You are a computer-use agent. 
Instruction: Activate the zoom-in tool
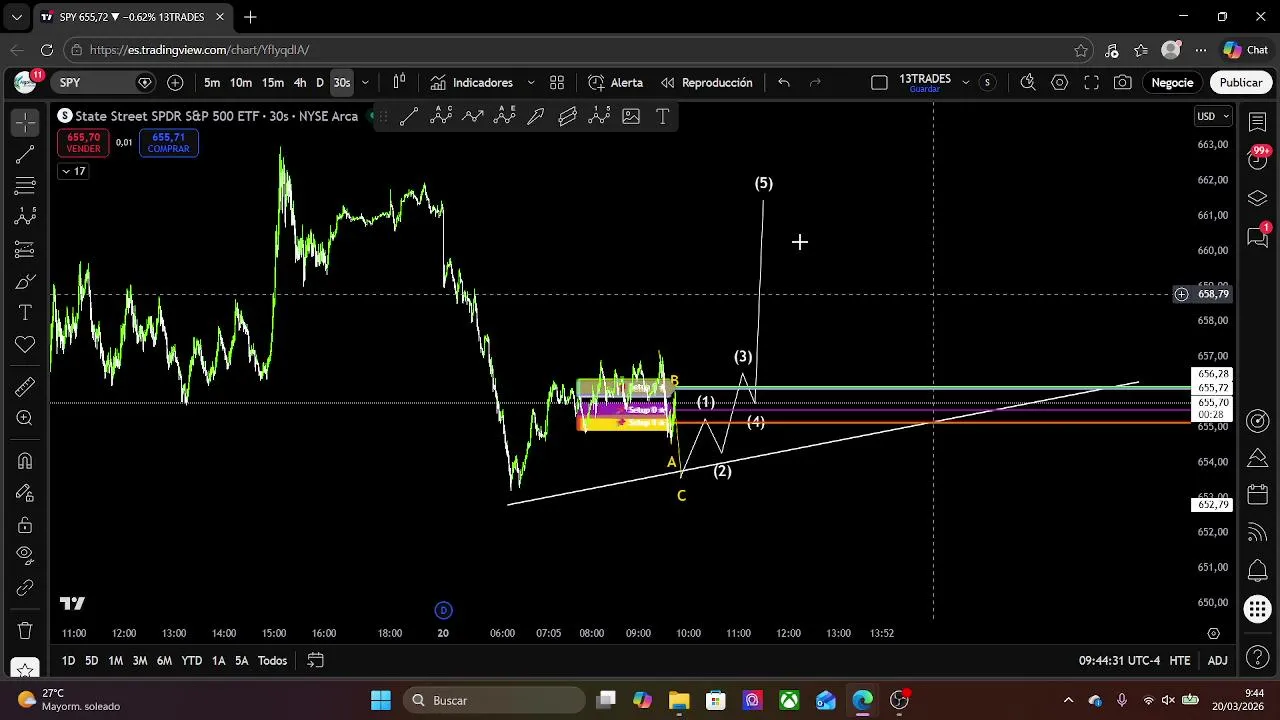(25, 419)
